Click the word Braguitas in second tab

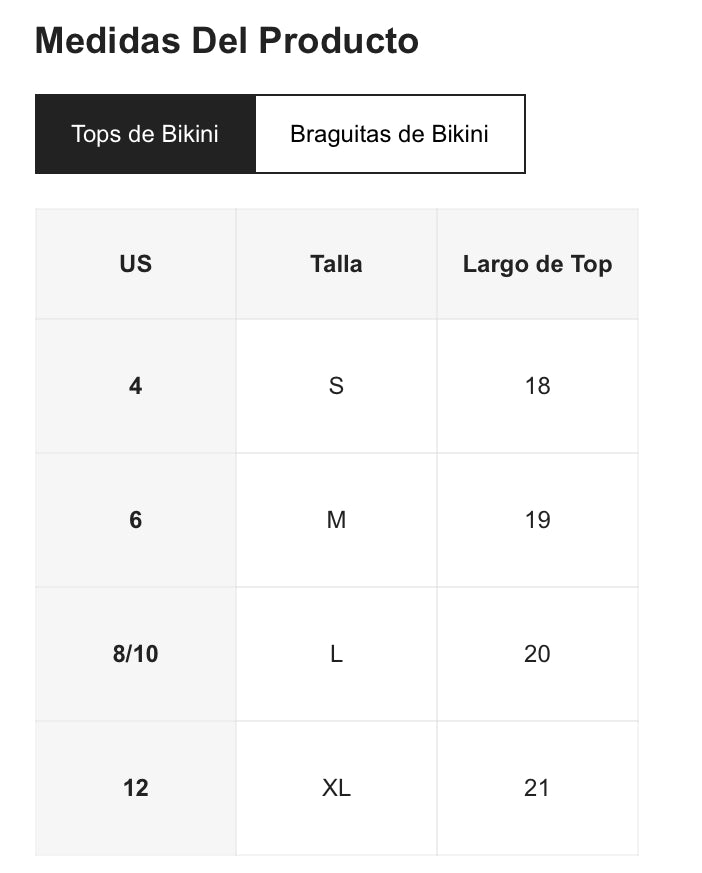click(x=338, y=134)
